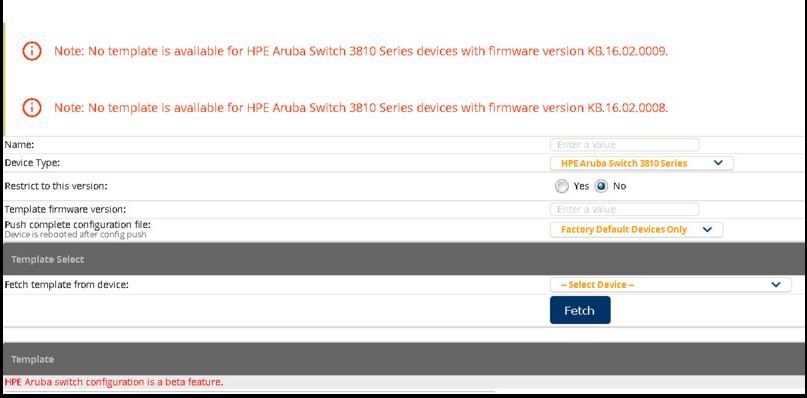Click the info icon beside KB.16.02.0008 note
807x398 pixels.
pos(31,107)
